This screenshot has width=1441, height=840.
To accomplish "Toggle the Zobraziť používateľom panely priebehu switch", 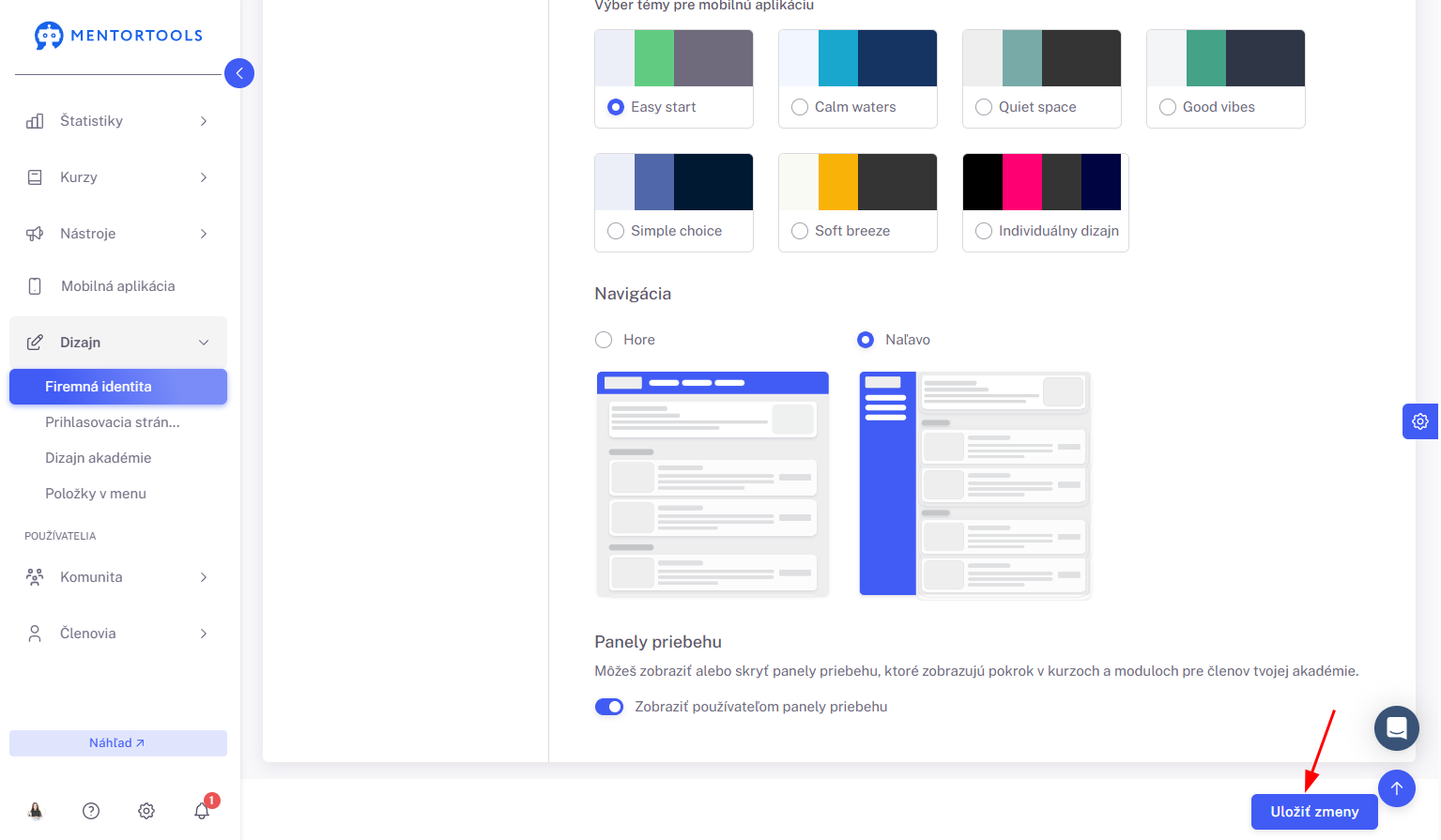I will (x=609, y=707).
